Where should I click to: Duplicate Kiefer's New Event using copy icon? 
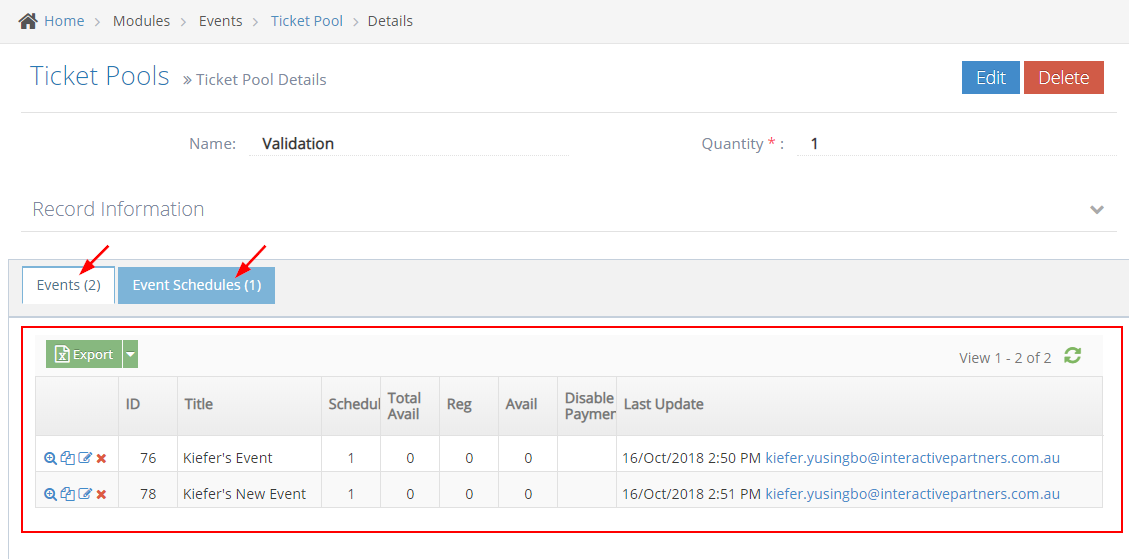(x=67, y=494)
